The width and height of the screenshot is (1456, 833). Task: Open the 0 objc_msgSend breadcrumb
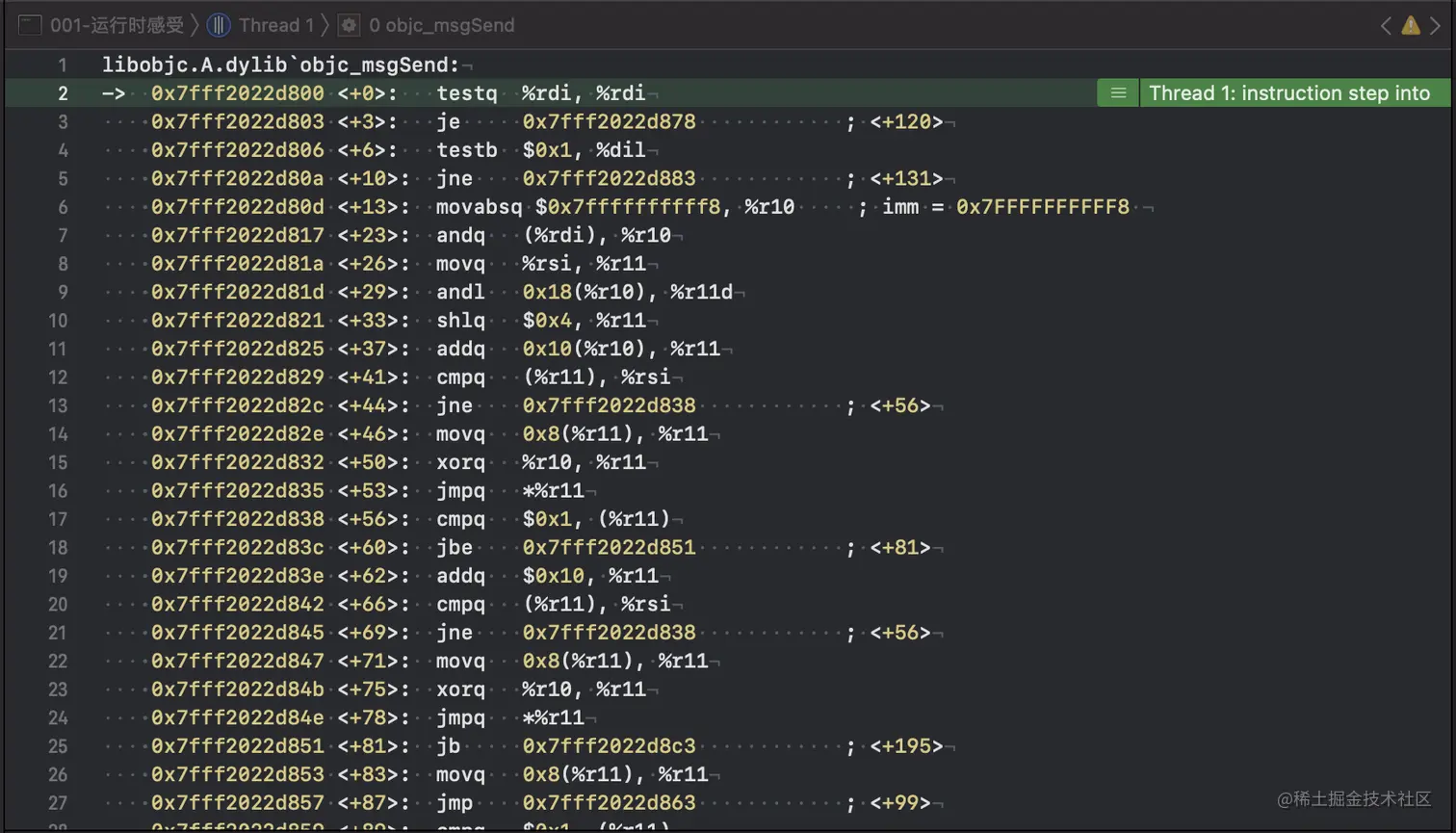pos(442,25)
